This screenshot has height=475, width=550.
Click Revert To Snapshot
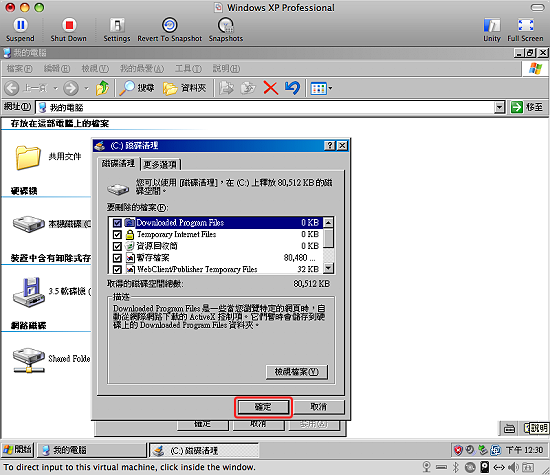click(169, 29)
